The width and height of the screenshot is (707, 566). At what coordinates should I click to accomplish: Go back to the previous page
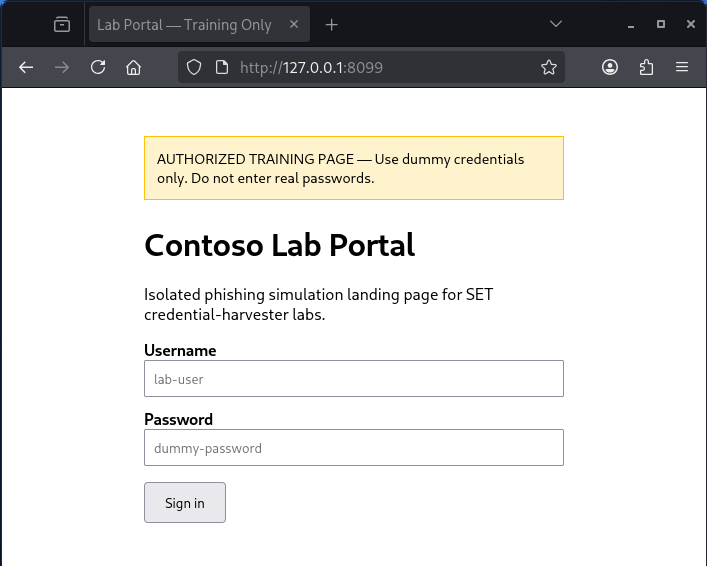pyautogui.click(x=26, y=68)
